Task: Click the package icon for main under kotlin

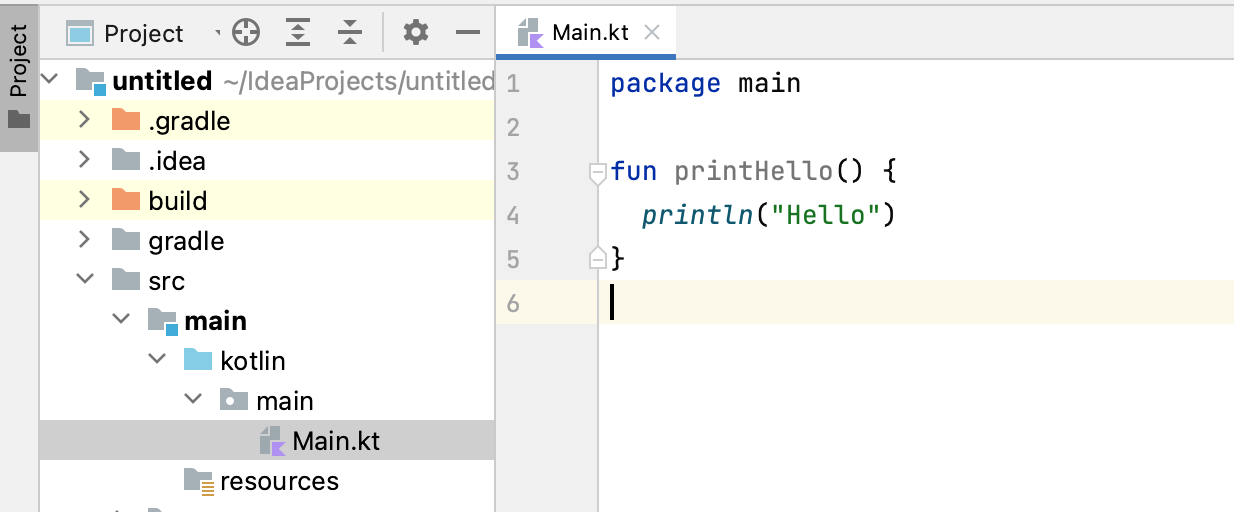Action: tap(234, 400)
